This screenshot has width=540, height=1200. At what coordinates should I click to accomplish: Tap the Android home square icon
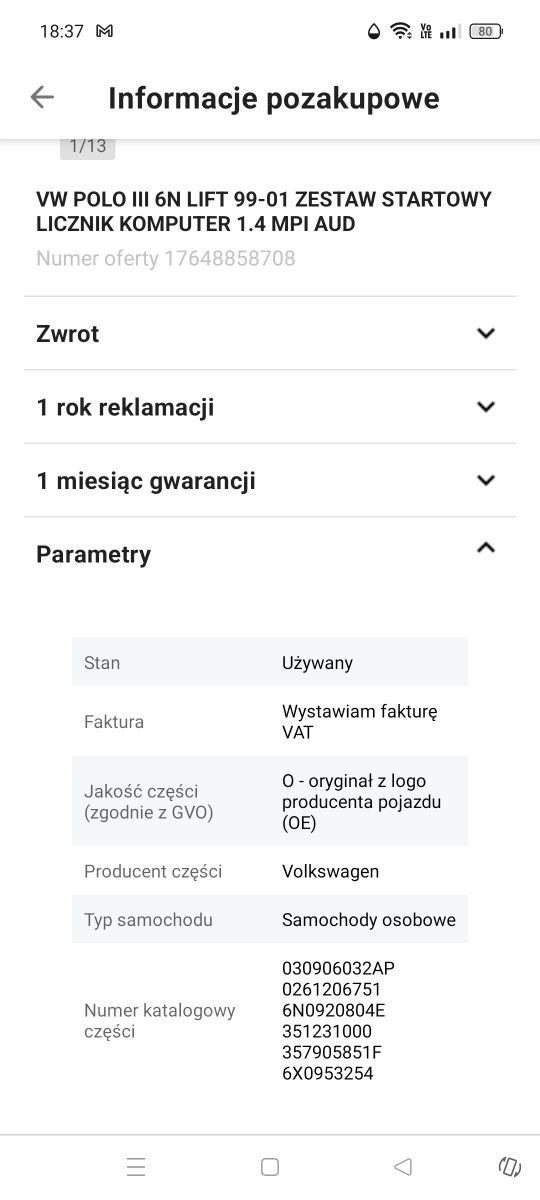pos(269,1166)
